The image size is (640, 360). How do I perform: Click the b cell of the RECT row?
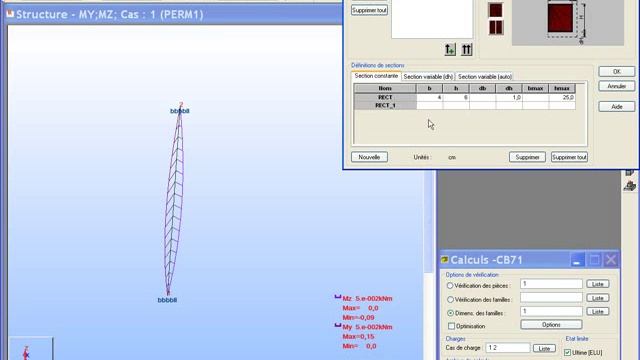[429, 97]
